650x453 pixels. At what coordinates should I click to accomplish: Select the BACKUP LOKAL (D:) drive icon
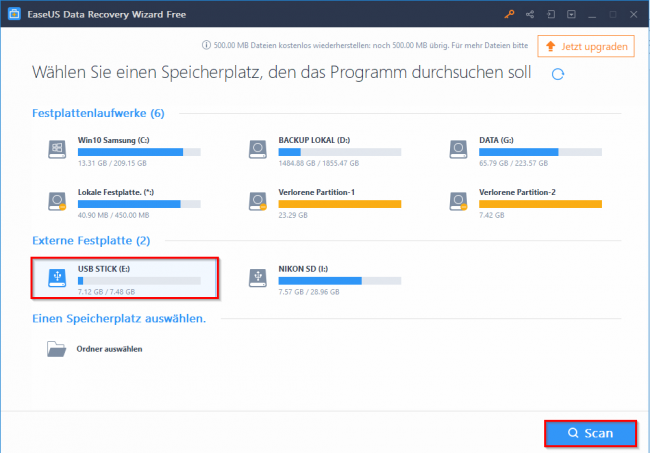[257, 149]
